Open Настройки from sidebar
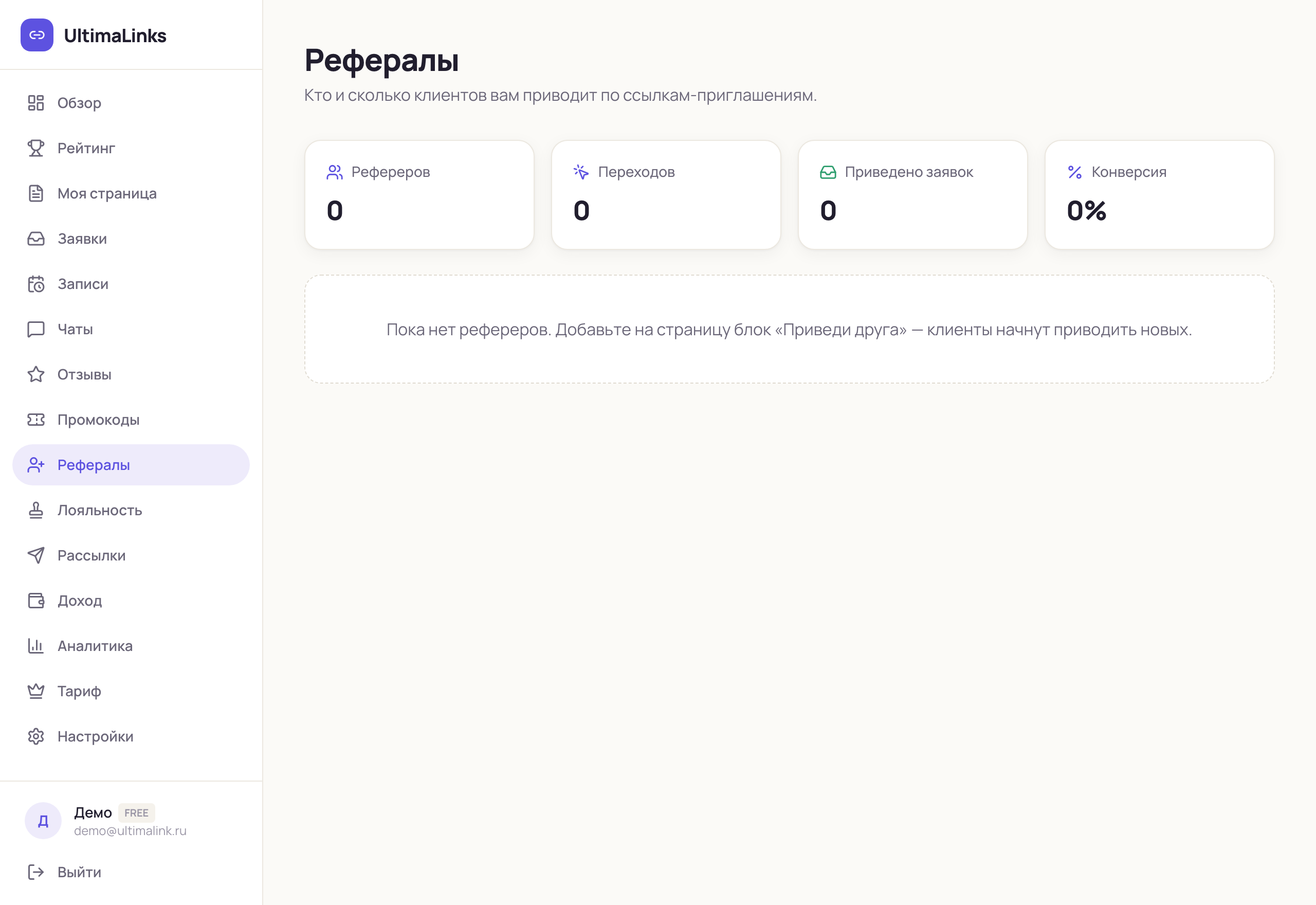The width and height of the screenshot is (1316, 905). 131,736
